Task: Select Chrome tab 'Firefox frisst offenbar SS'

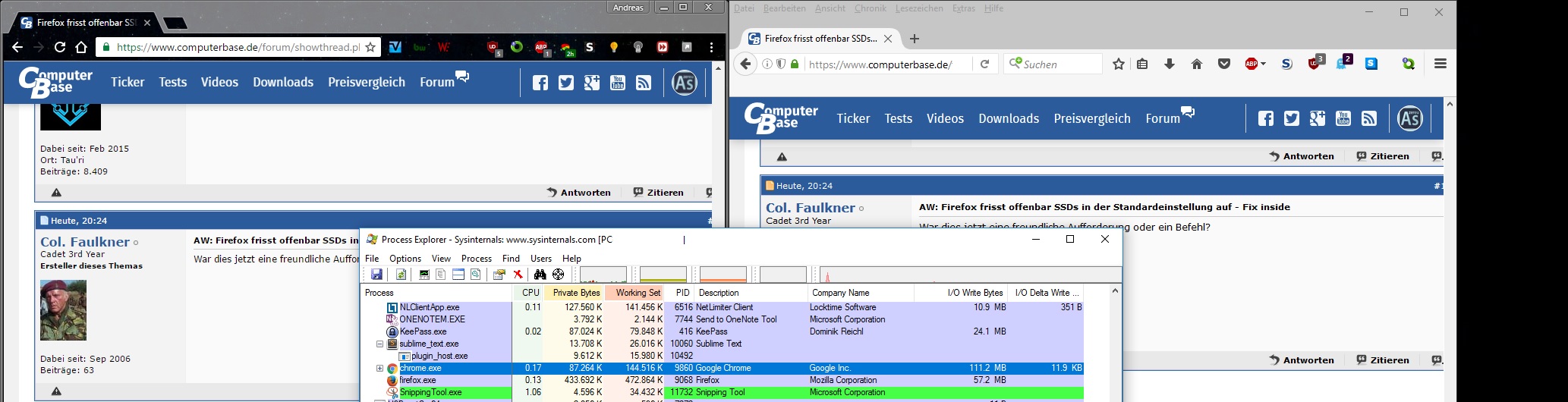Action: pyautogui.click(x=82, y=23)
